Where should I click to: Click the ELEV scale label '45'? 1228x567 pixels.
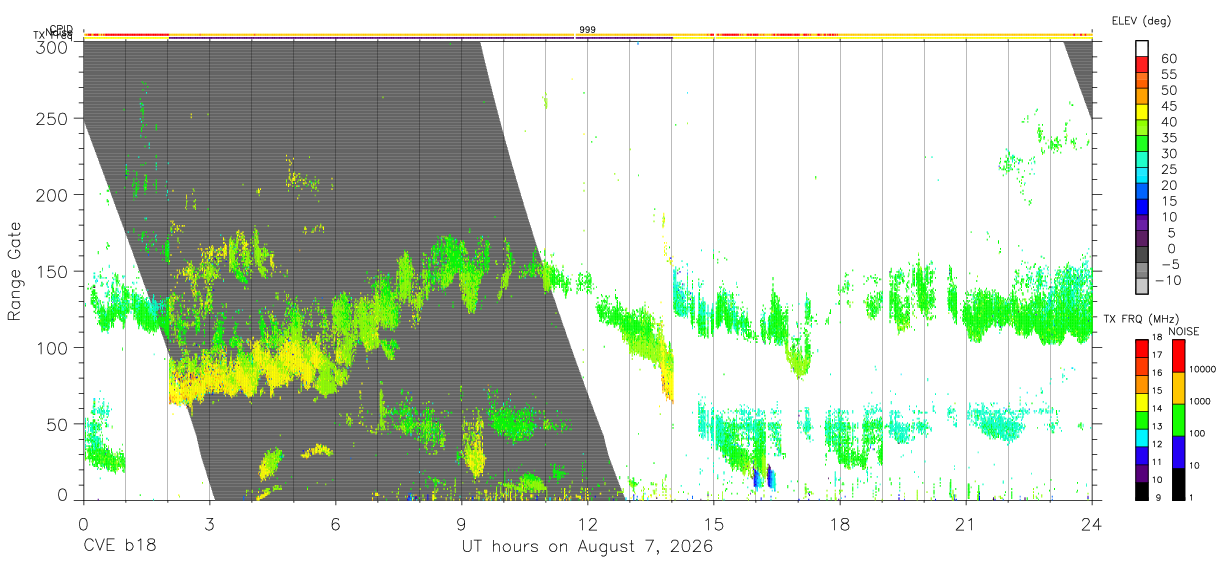(x=1168, y=106)
